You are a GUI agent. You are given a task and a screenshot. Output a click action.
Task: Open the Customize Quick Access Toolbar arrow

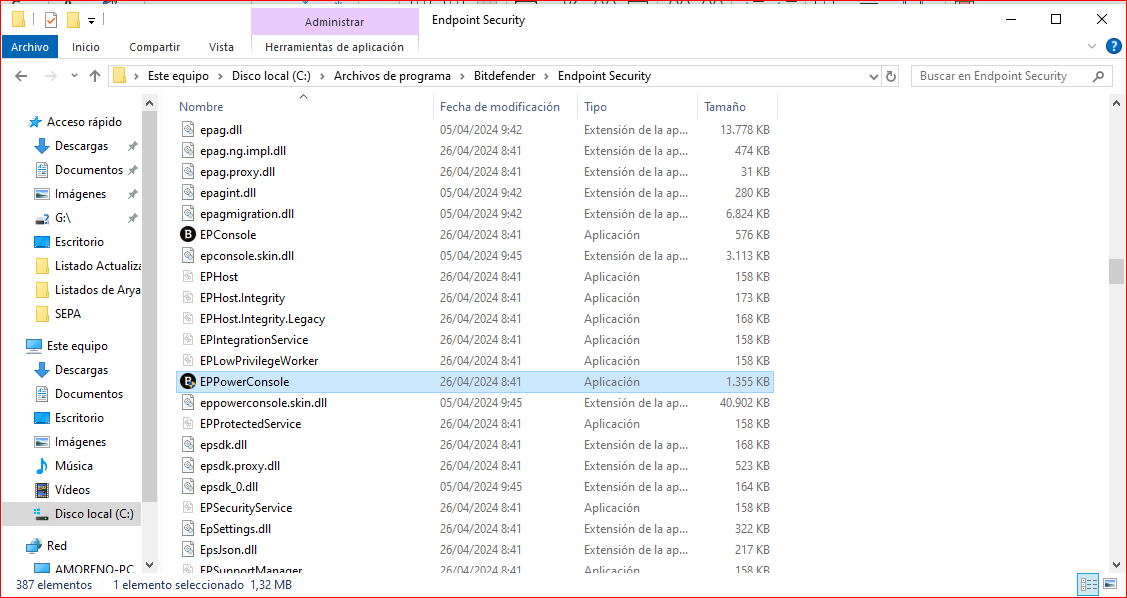pyautogui.click(x=91, y=20)
